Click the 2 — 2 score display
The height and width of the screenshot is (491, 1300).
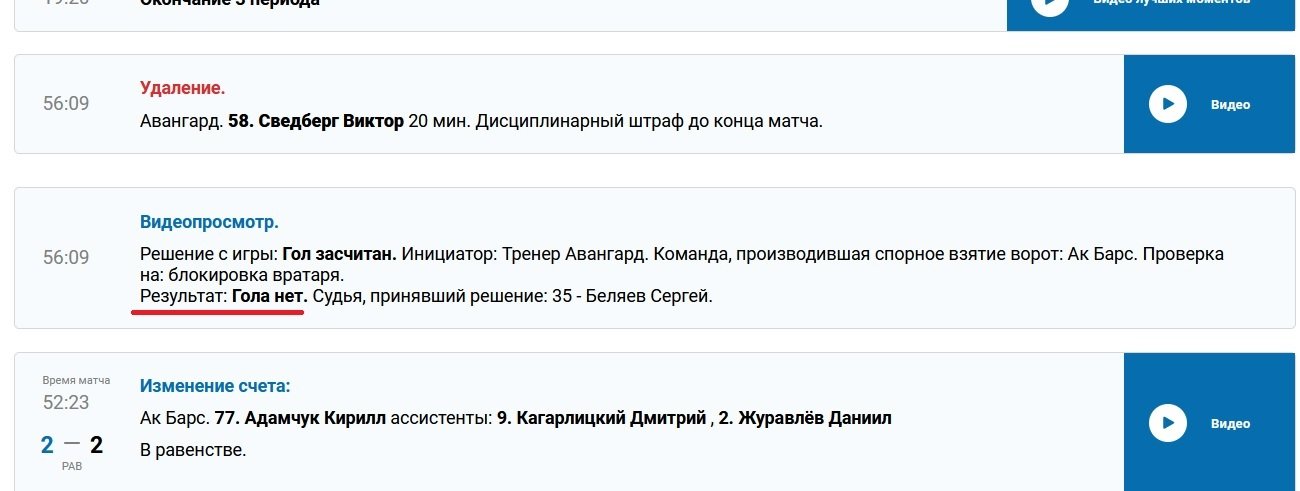(x=72, y=444)
